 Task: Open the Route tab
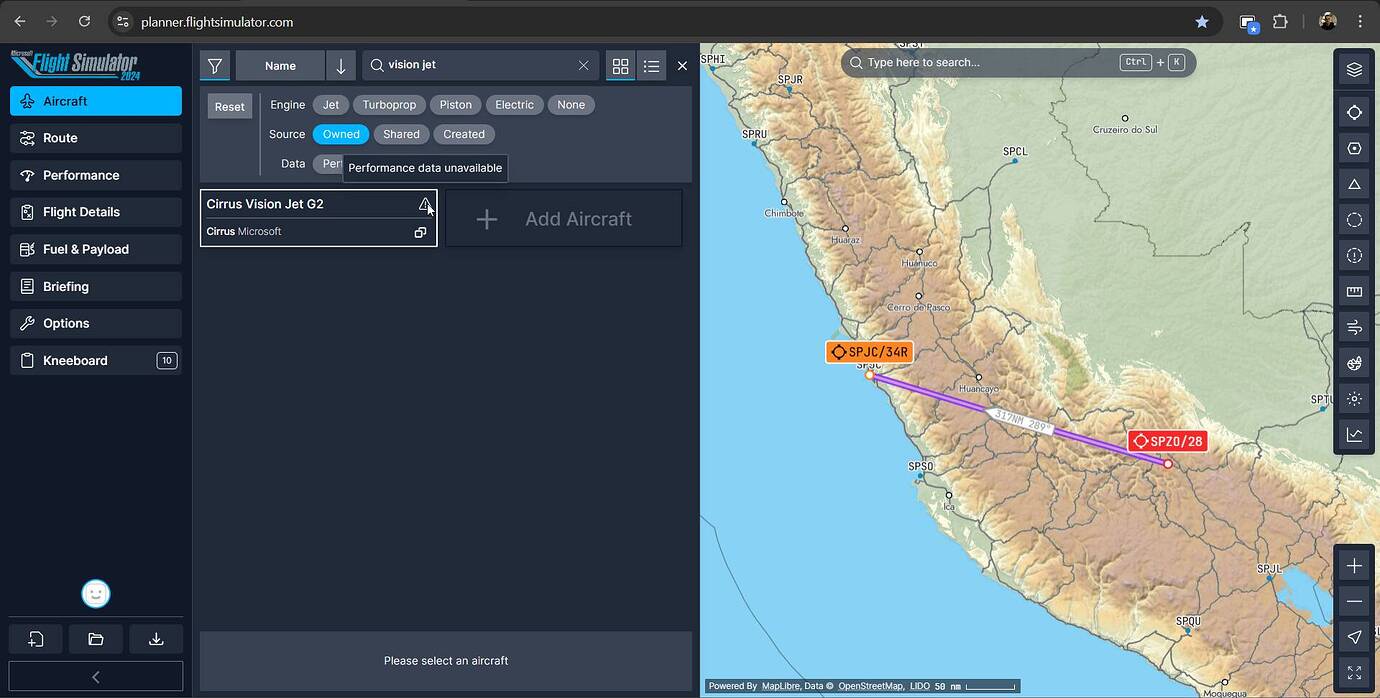pyautogui.click(x=96, y=138)
